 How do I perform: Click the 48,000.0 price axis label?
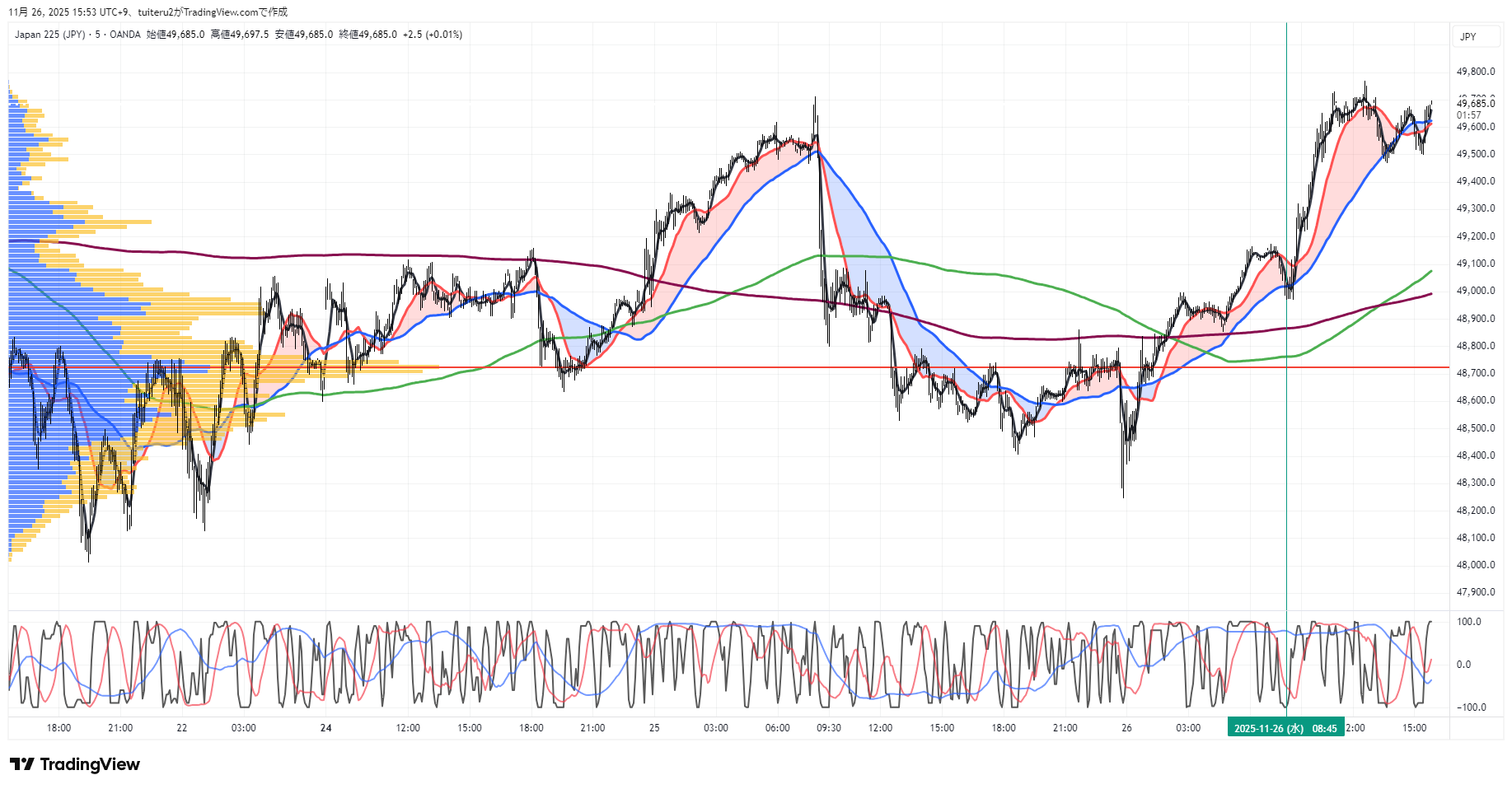pos(1475,565)
